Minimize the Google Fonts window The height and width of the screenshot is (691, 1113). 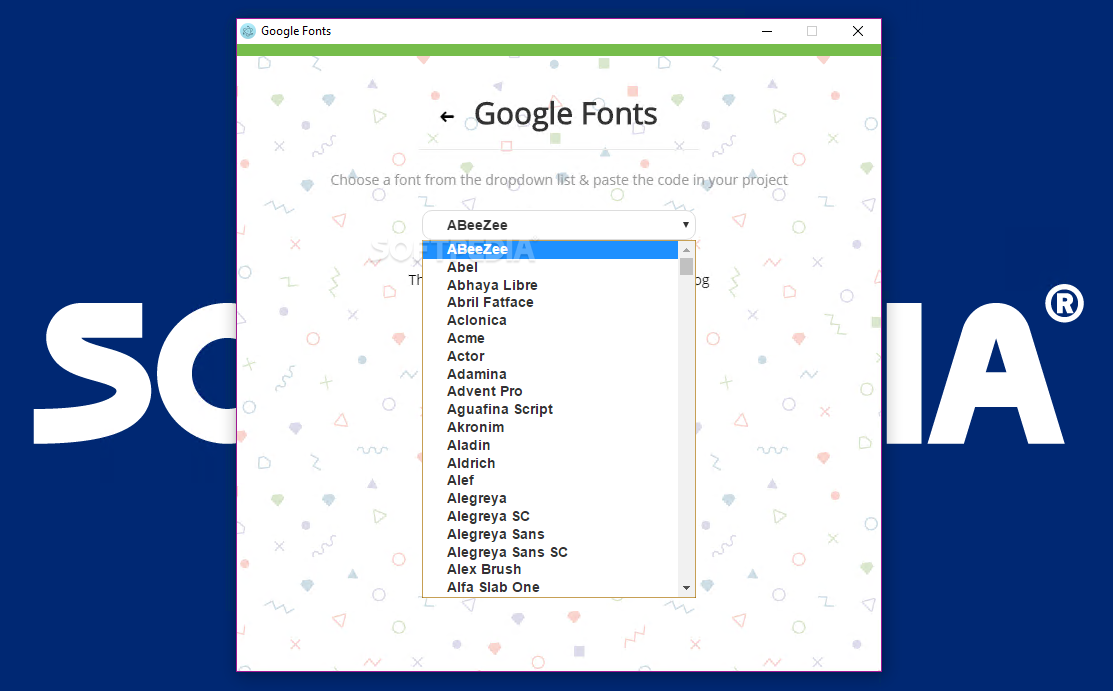pos(767,31)
